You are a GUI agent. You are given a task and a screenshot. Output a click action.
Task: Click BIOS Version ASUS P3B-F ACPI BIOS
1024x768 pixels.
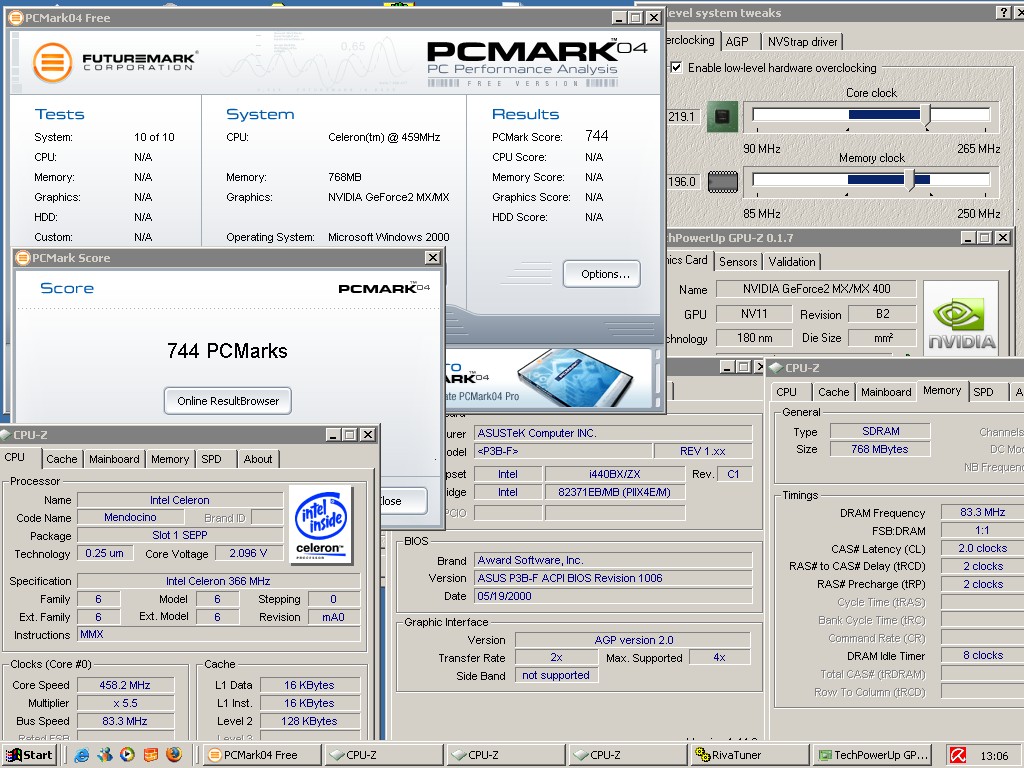613,578
